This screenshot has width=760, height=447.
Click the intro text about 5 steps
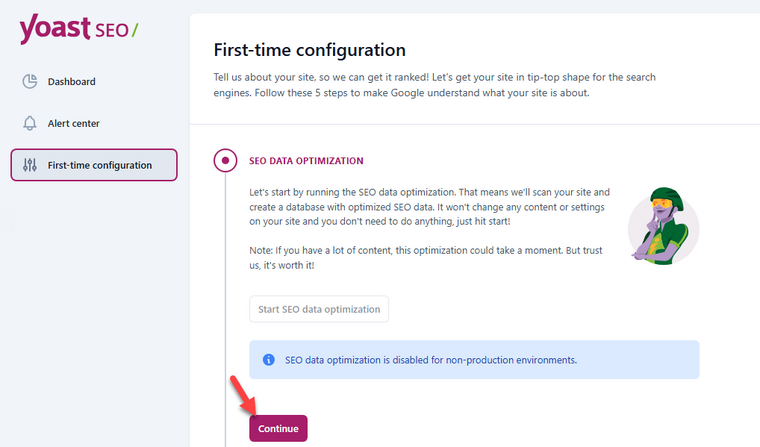[x=435, y=85]
